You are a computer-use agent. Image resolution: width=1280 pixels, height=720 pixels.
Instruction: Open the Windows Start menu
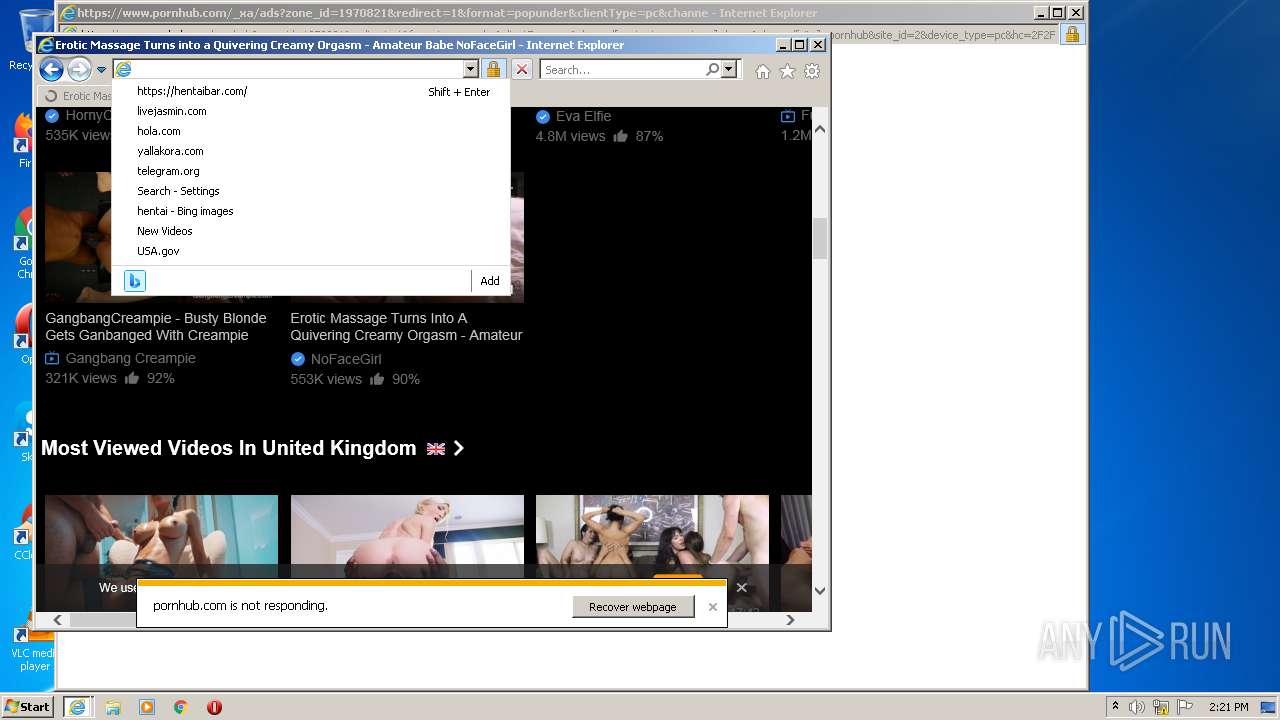pos(27,706)
